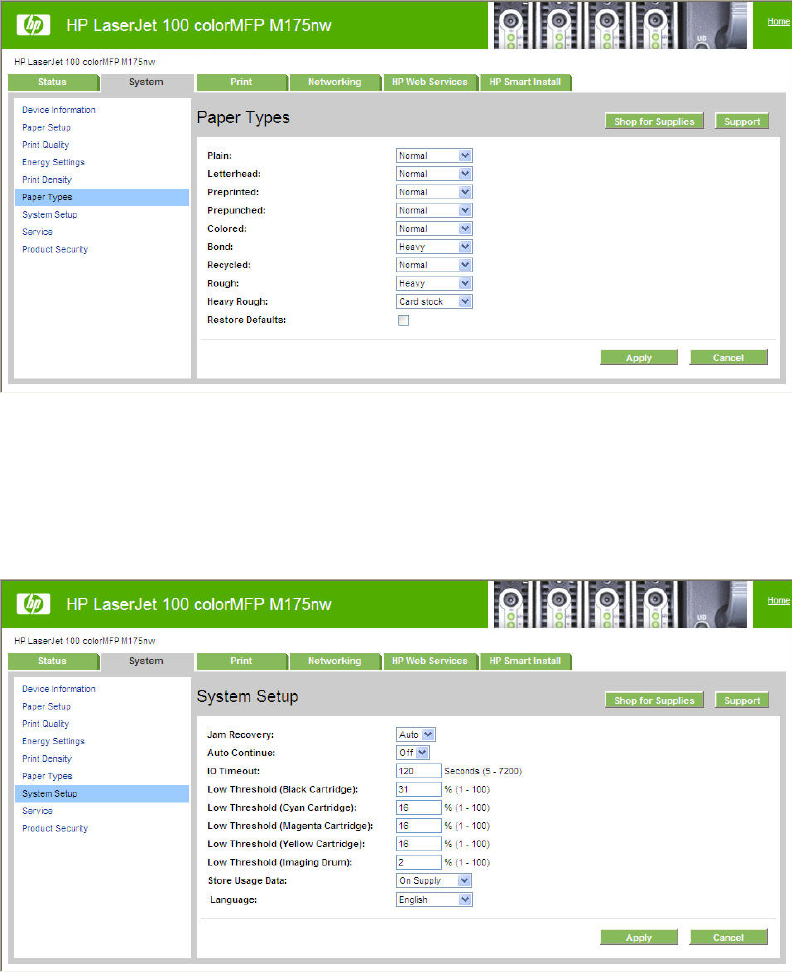793x972 pixels.
Task: Open Energy Settings in Paper Types page sidebar
Action: [53, 162]
